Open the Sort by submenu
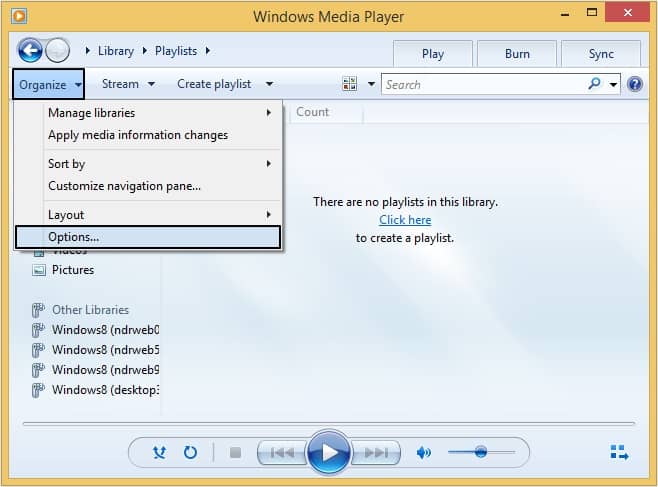 [x=149, y=164]
